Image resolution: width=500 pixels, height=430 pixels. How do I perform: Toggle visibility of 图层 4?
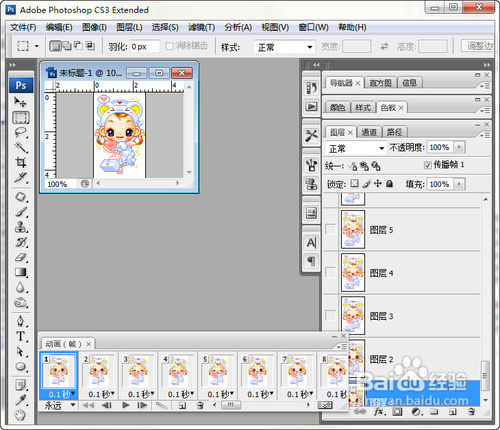tap(330, 272)
